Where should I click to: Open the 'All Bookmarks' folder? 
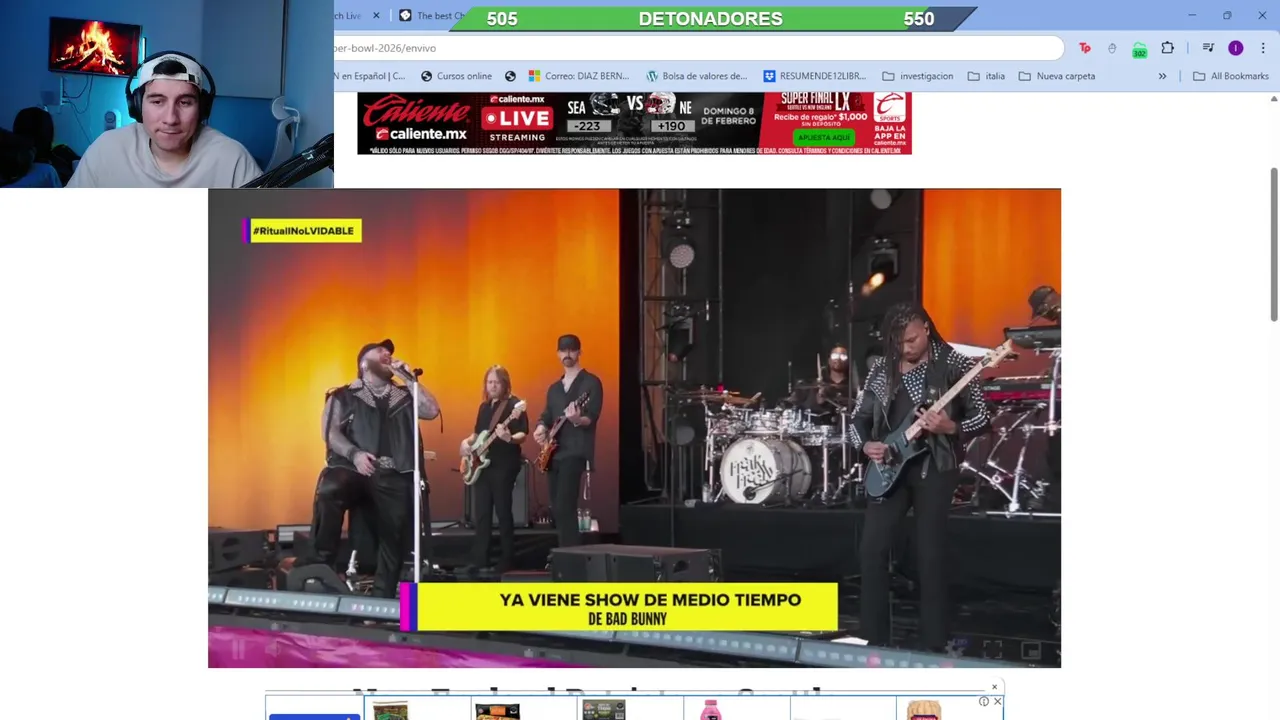tap(1230, 76)
